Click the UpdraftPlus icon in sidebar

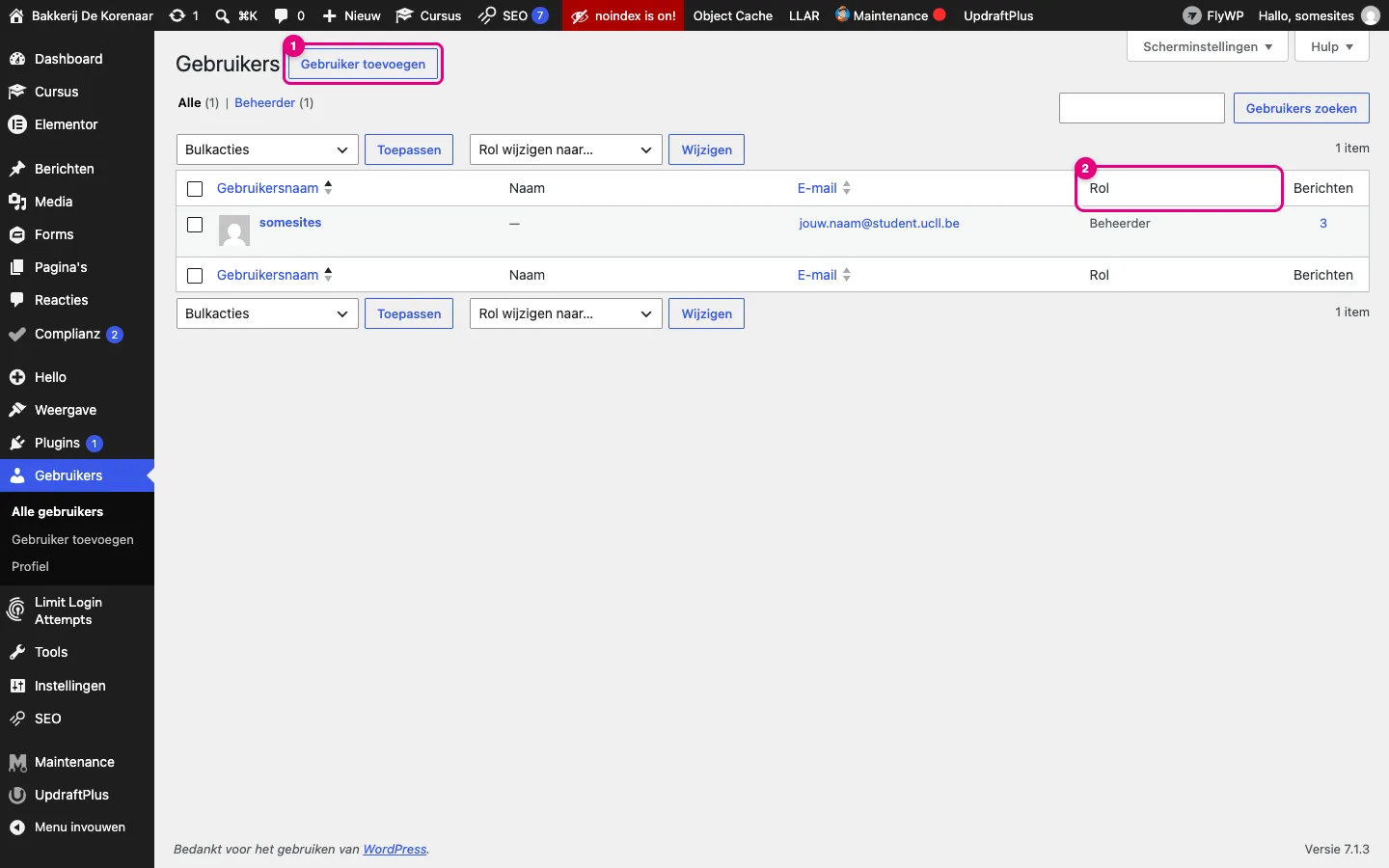tap(17, 795)
